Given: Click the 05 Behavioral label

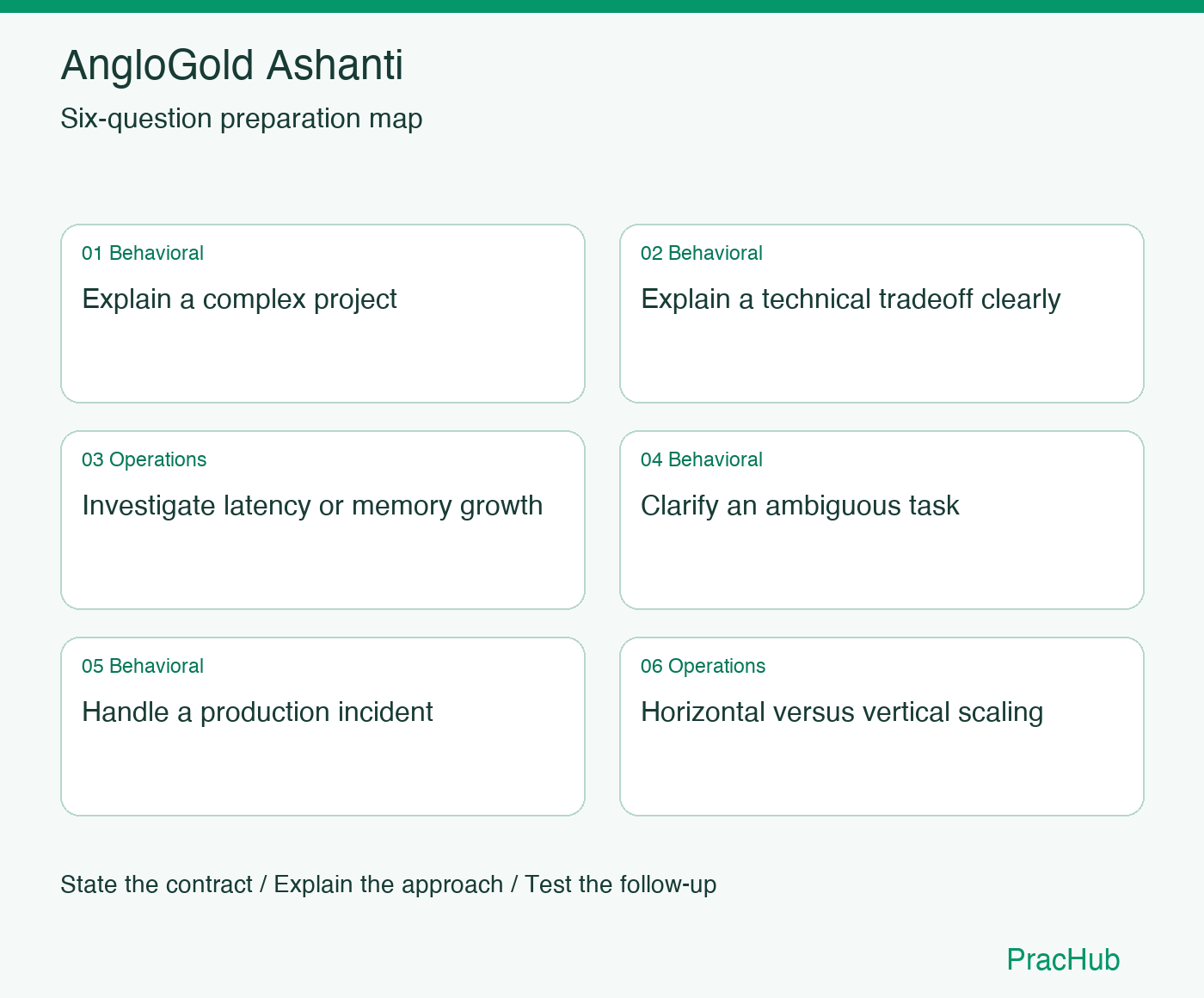Looking at the screenshot, I should click(x=143, y=666).
